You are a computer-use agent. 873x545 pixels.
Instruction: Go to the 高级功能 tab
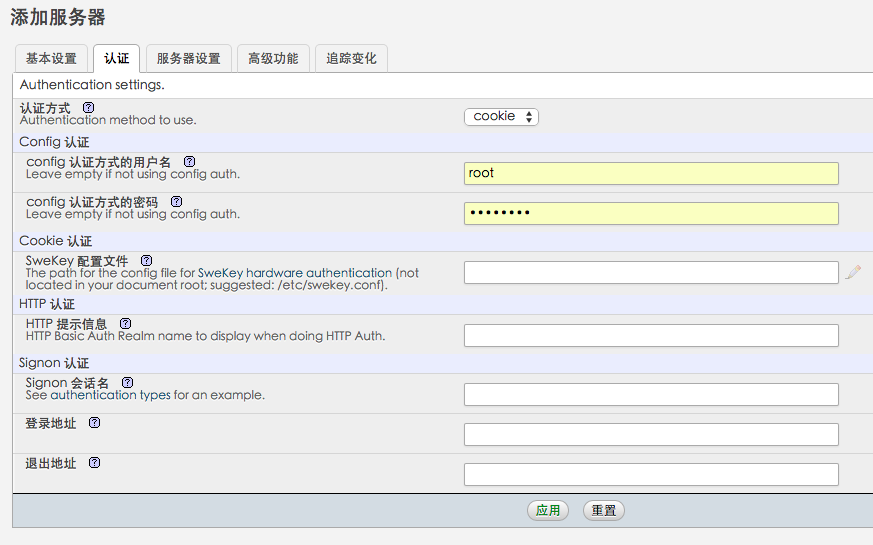pyautogui.click(x=273, y=59)
